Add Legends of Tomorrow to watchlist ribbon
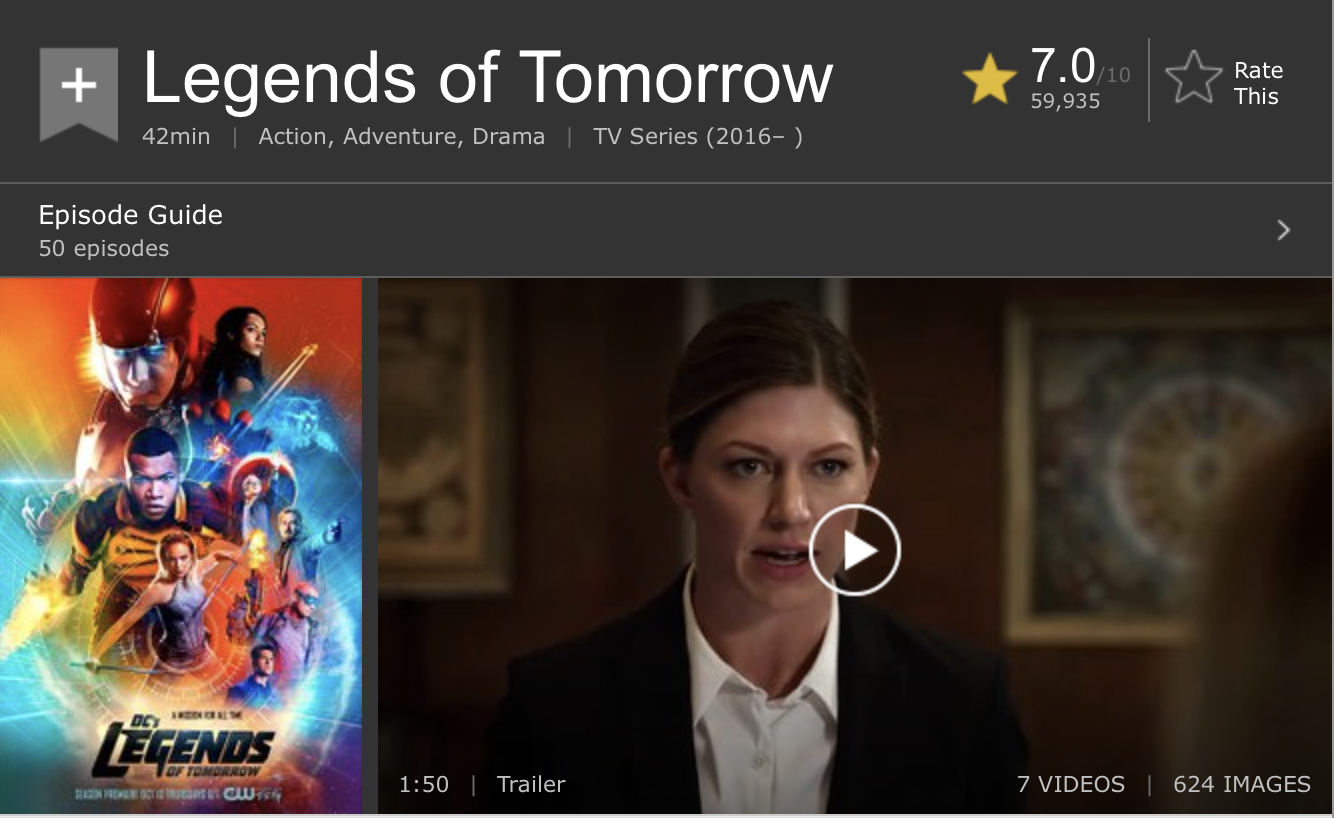 pos(79,94)
